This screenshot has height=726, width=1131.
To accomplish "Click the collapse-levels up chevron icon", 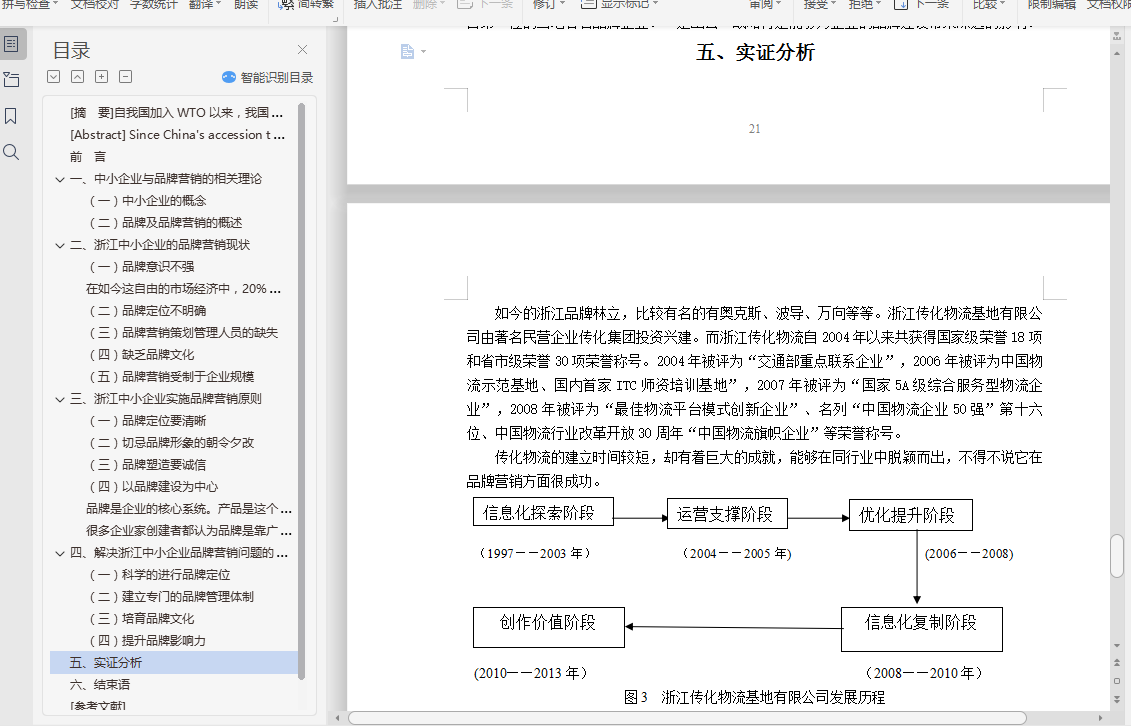I will tap(78, 76).
